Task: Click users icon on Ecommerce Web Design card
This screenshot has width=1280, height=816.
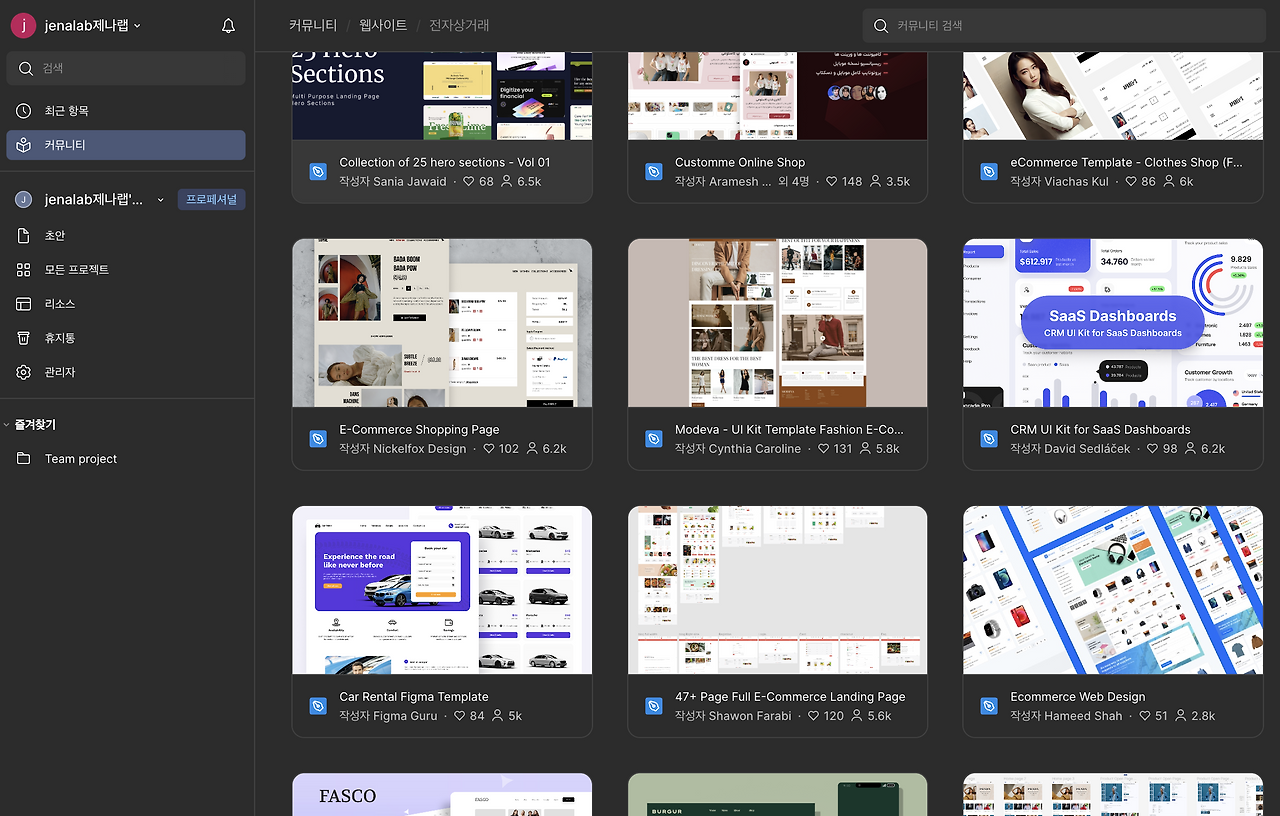Action: [1181, 716]
